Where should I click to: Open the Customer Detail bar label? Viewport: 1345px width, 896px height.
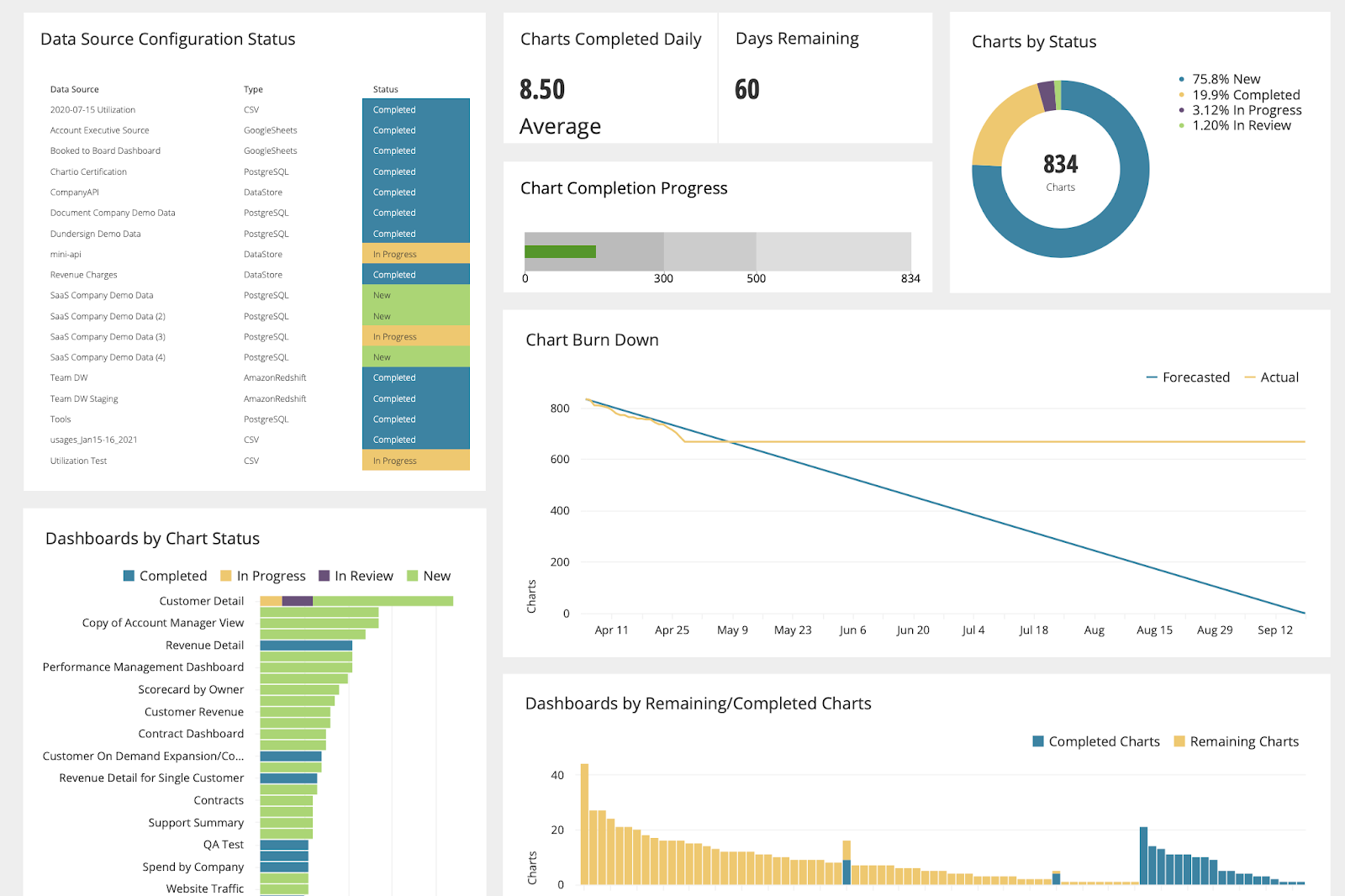point(202,601)
